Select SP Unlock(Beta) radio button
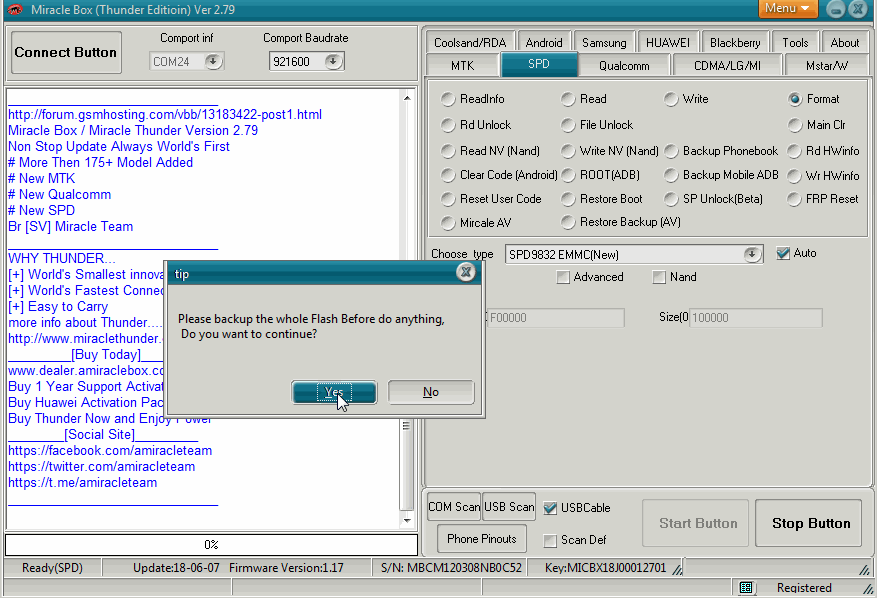877x598 pixels. click(x=671, y=199)
